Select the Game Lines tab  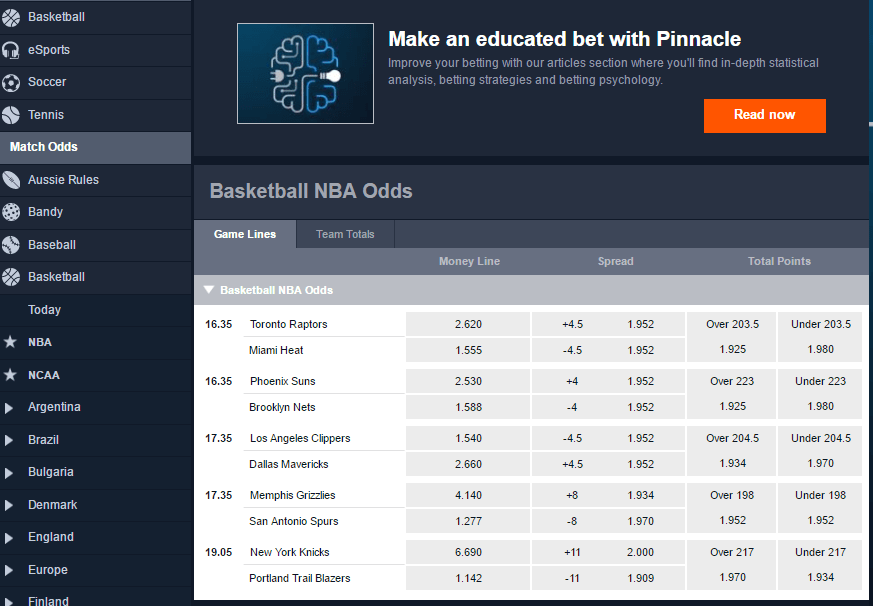[x=245, y=234]
